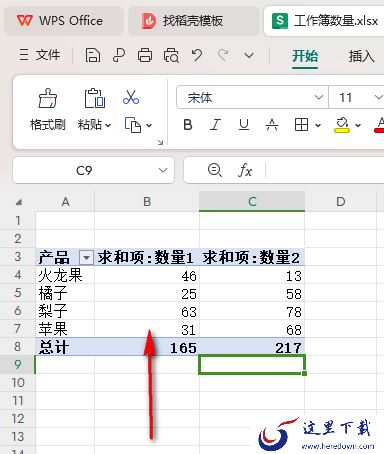Click the greyed Redo icon

tap(223, 55)
